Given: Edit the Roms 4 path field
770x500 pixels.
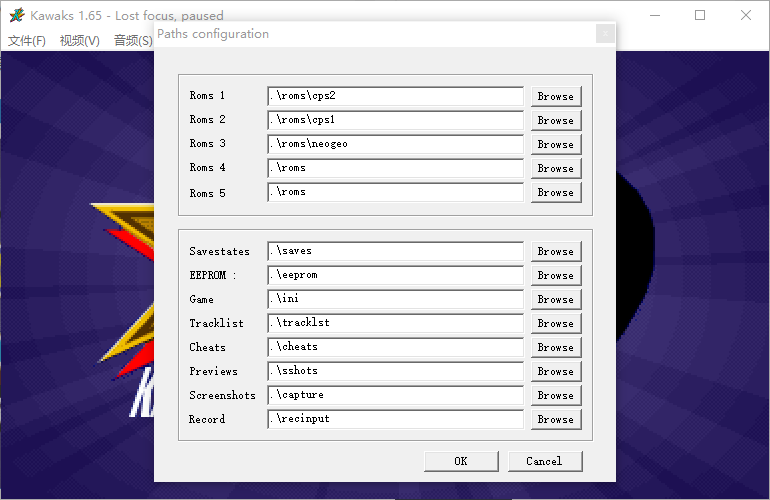Looking at the screenshot, I should pyautogui.click(x=395, y=168).
